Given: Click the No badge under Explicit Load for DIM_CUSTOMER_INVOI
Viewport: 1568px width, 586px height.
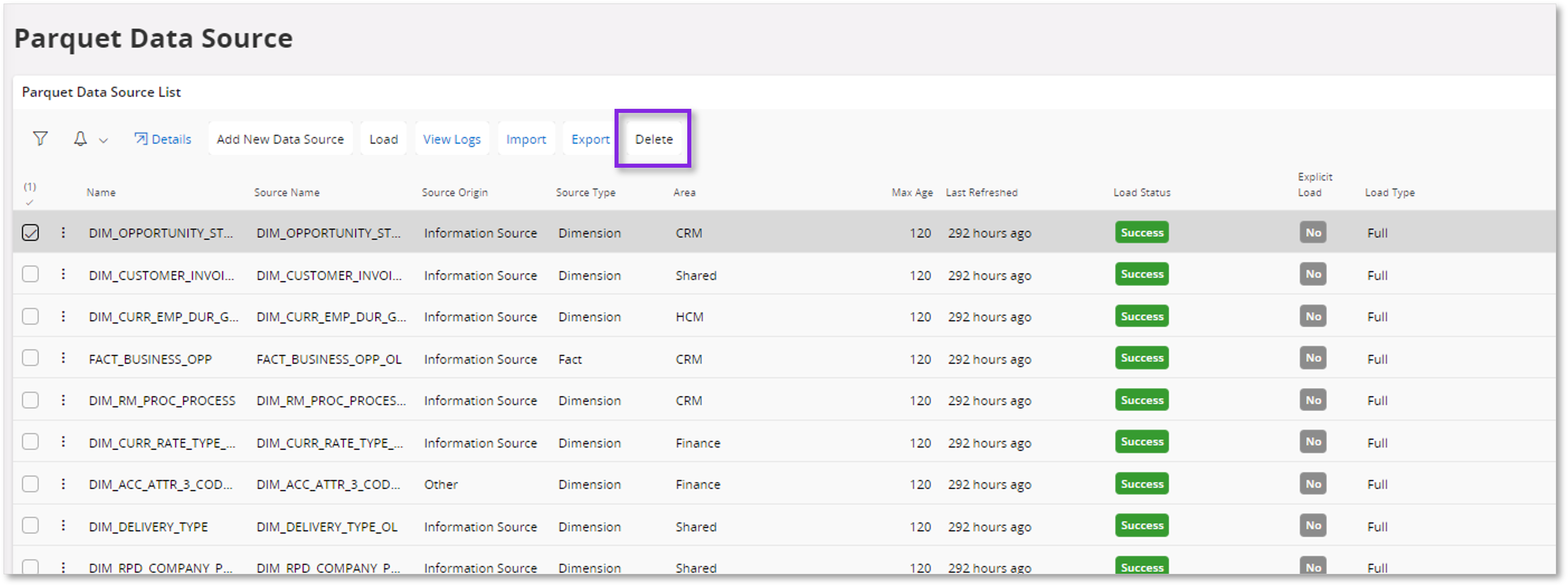Looking at the screenshot, I should [x=1313, y=274].
